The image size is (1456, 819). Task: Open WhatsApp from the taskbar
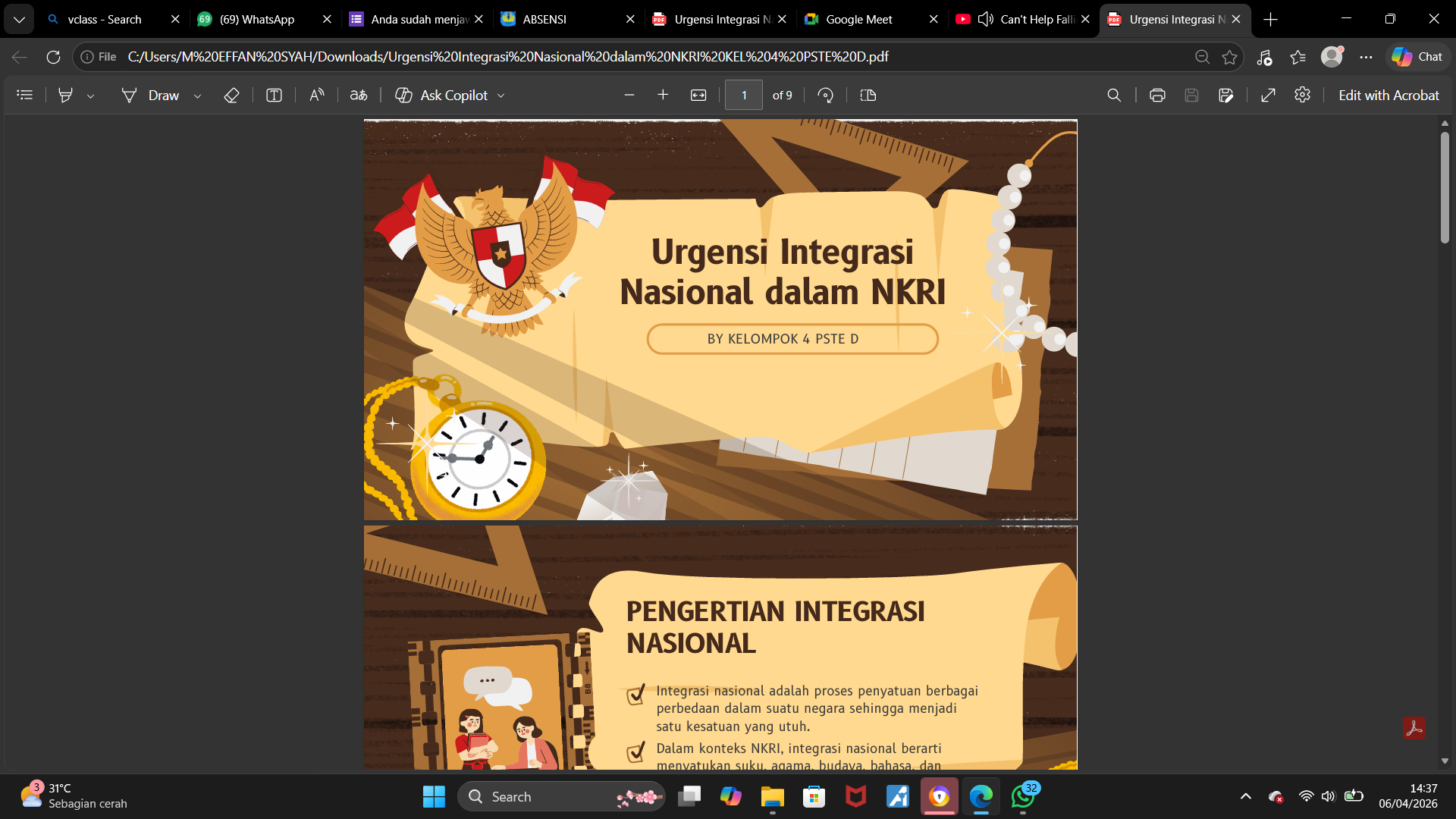[1023, 796]
